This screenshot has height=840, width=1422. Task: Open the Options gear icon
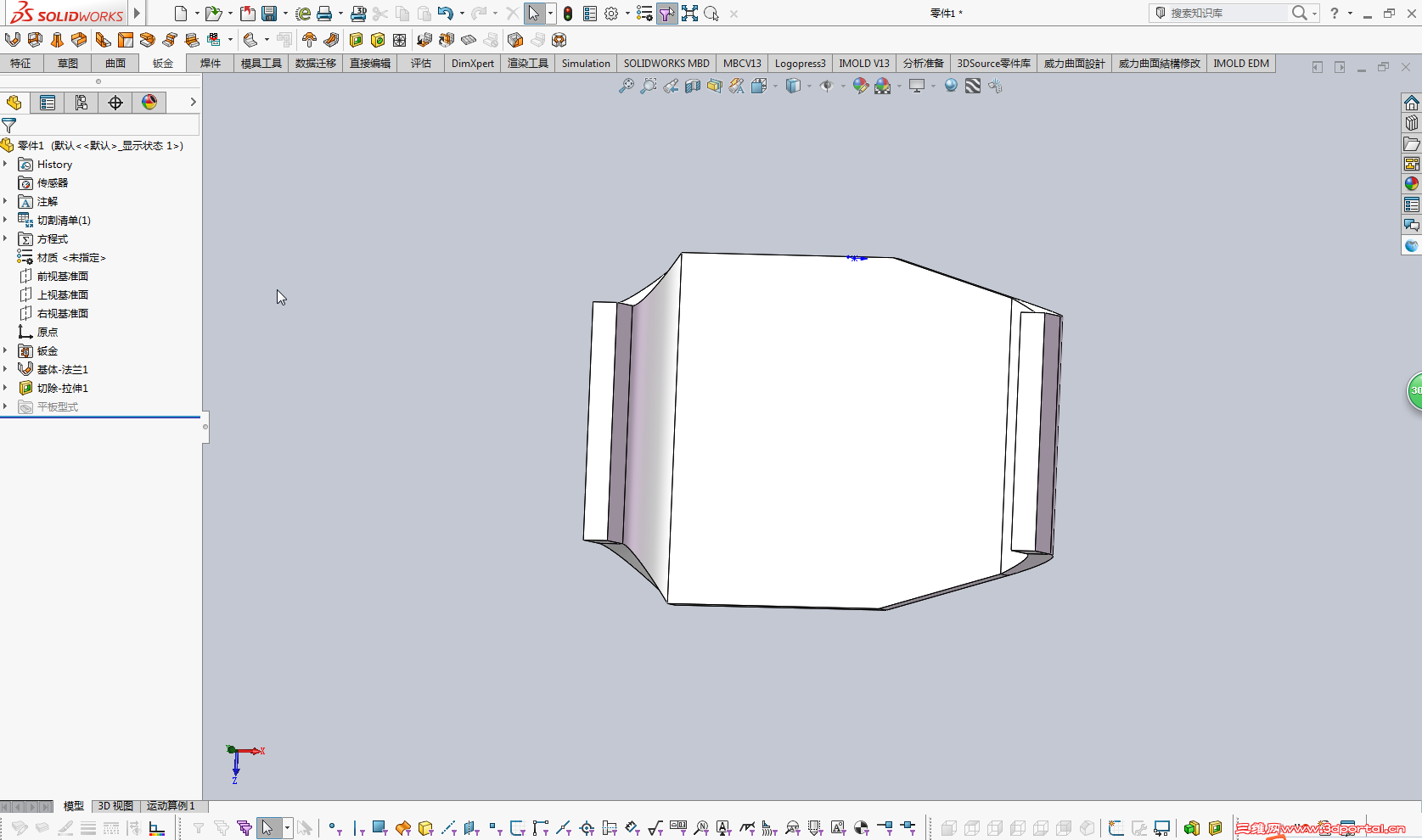click(611, 14)
